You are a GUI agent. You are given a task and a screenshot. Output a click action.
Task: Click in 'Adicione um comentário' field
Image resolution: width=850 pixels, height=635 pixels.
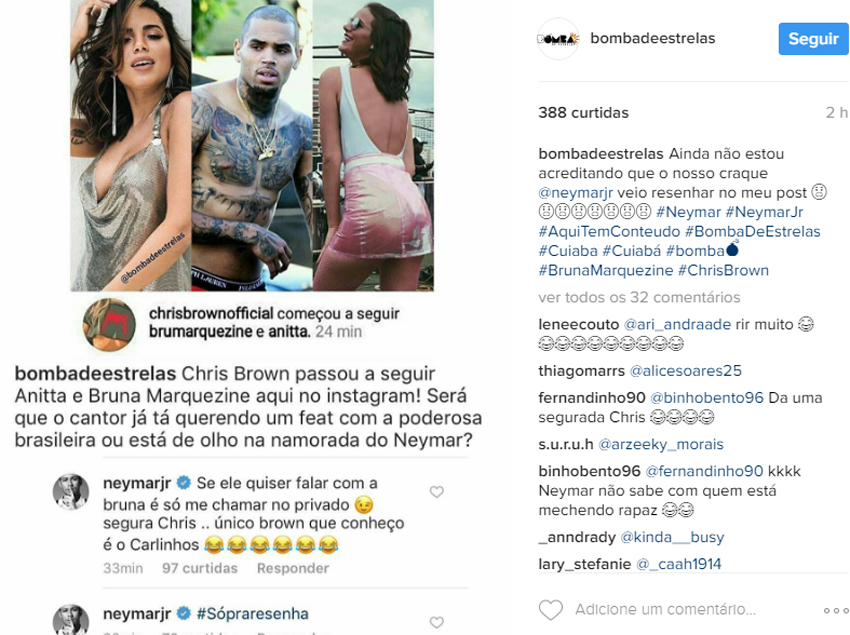click(x=665, y=610)
